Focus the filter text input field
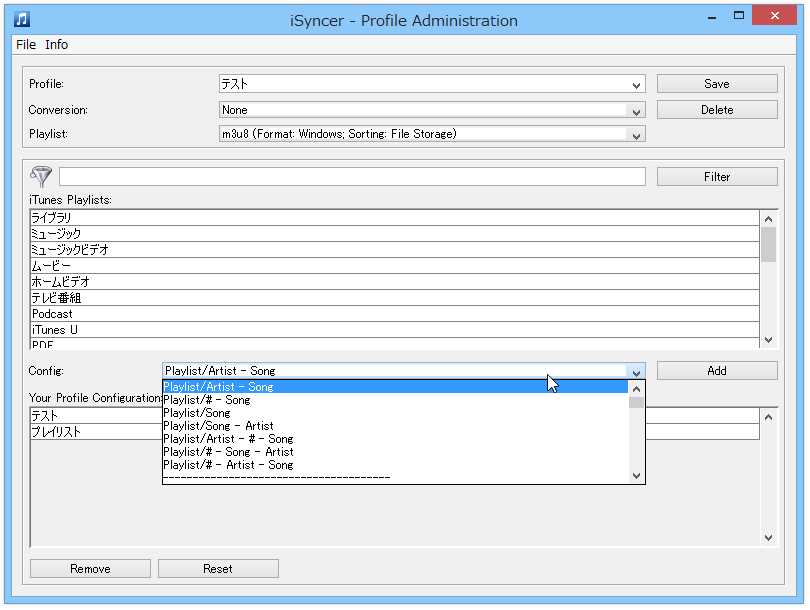The width and height of the screenshot is (810, 610). tap(352, 177)
